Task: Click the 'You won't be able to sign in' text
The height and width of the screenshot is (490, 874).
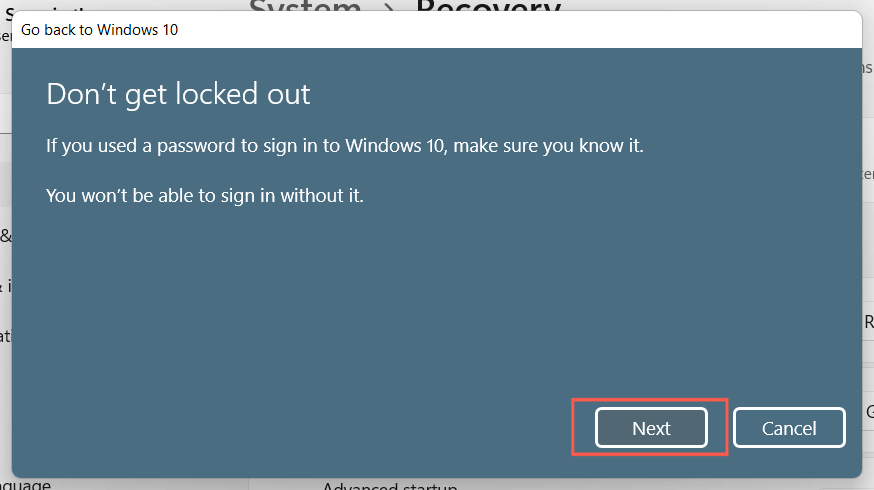Action: 205,195
